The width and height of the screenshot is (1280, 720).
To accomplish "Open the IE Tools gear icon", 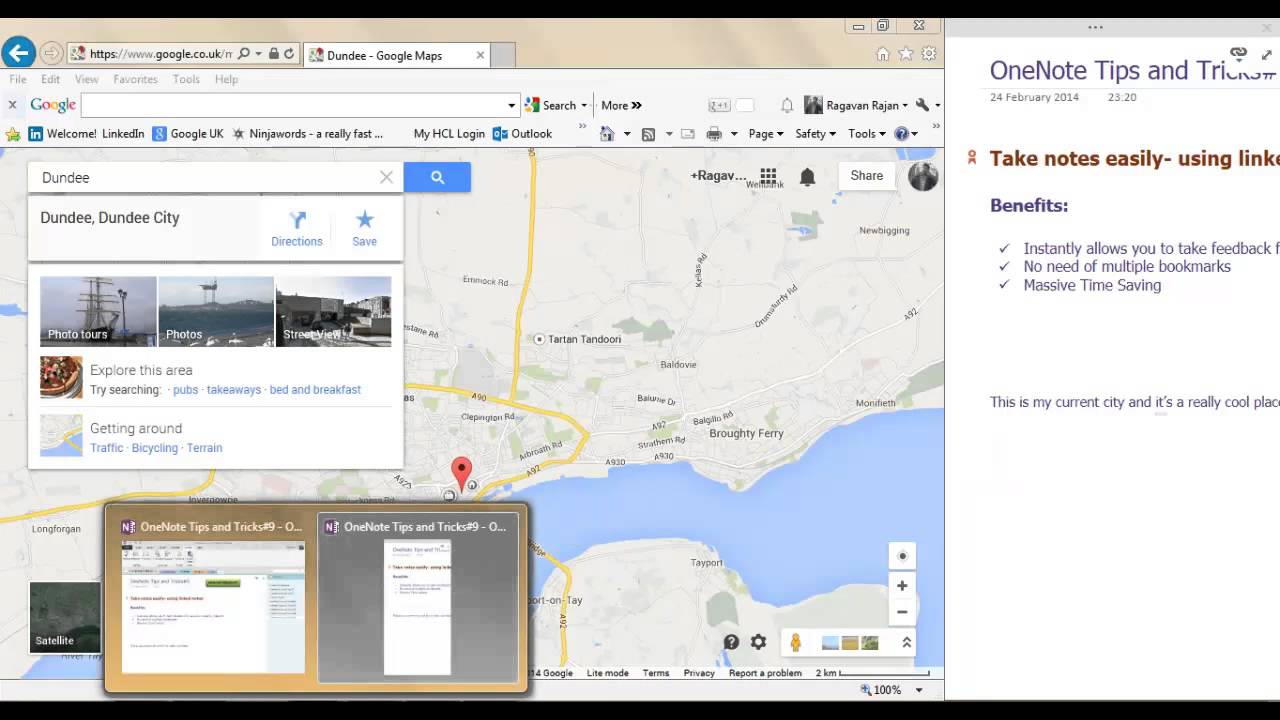I will [929, 54].
